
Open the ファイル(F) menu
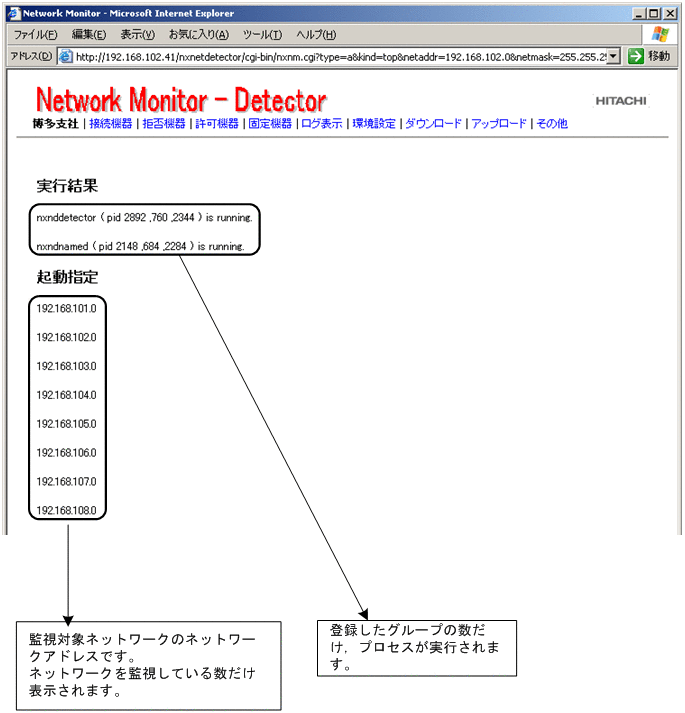pyautogui.click(x=36, y=35)
